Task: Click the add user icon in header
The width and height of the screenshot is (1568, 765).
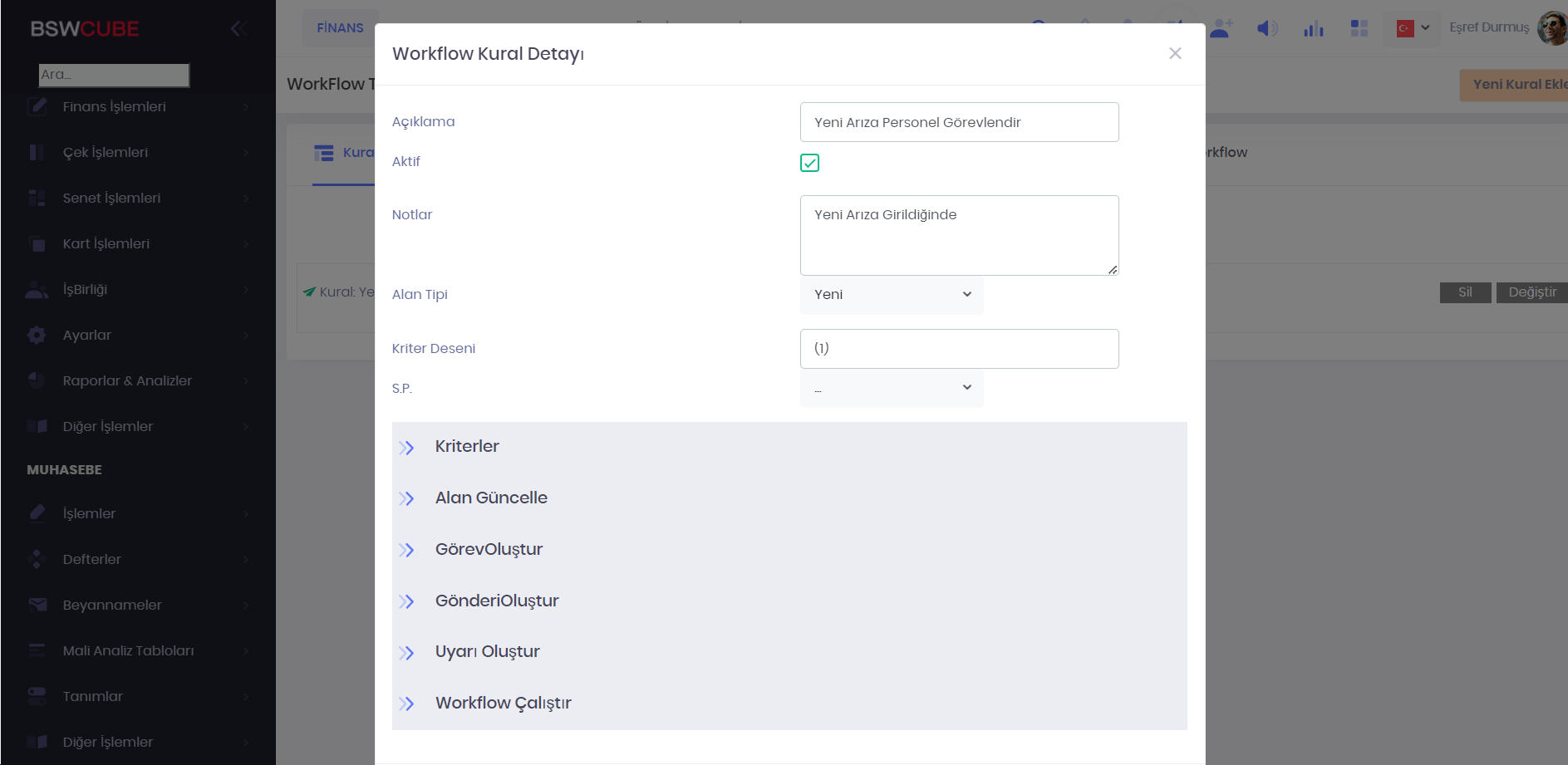Action: [x=1221, y=28]
